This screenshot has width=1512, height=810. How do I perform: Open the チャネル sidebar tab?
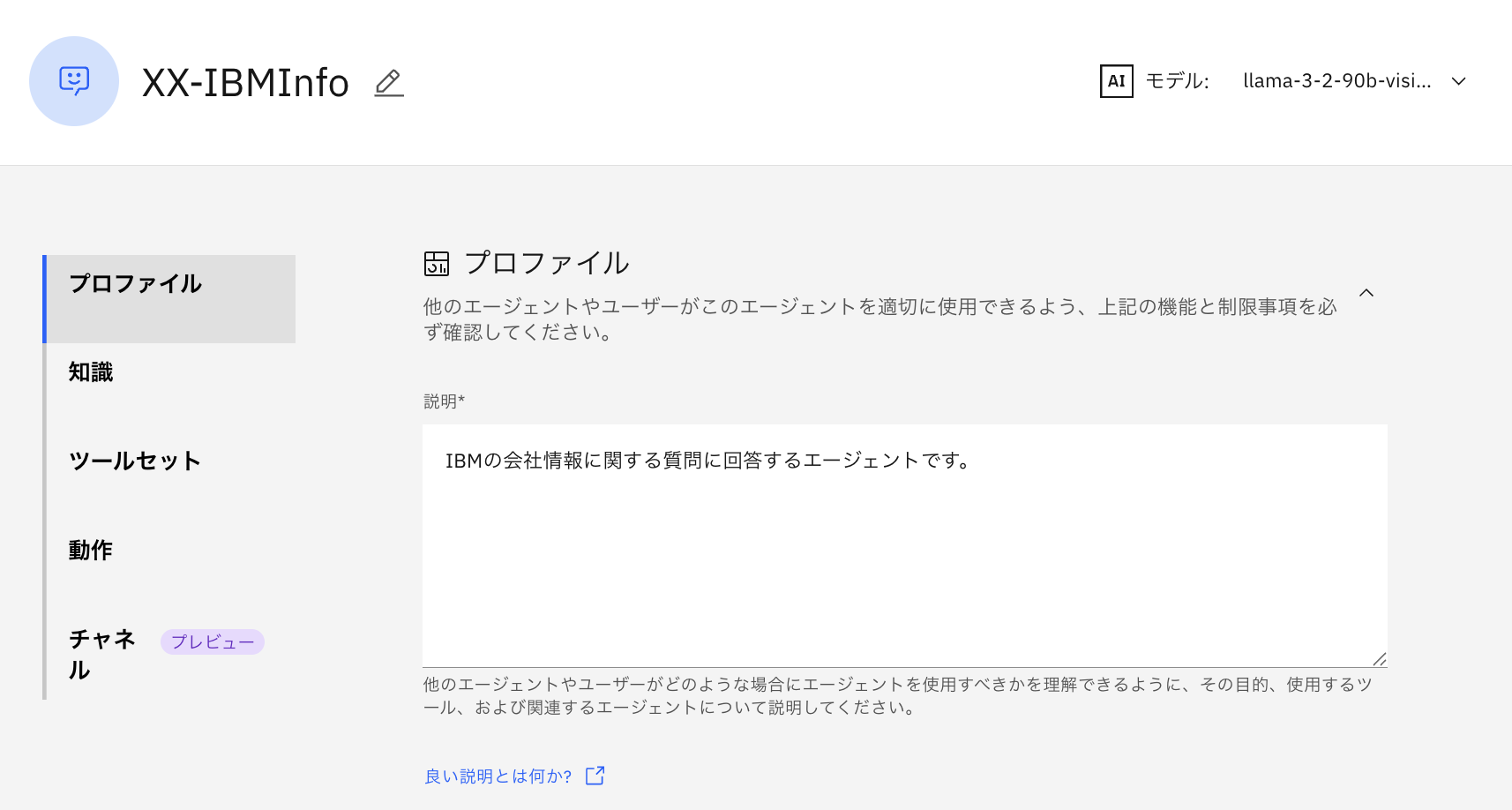click(x=101, y=654)
